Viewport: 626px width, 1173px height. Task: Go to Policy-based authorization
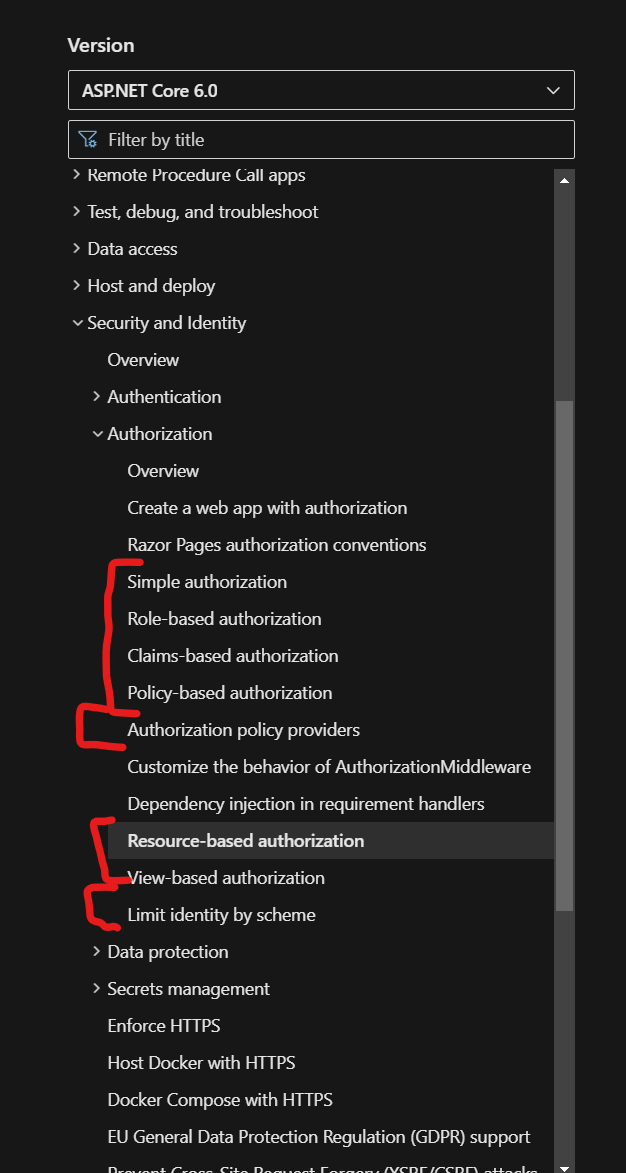tap(230, 693)
